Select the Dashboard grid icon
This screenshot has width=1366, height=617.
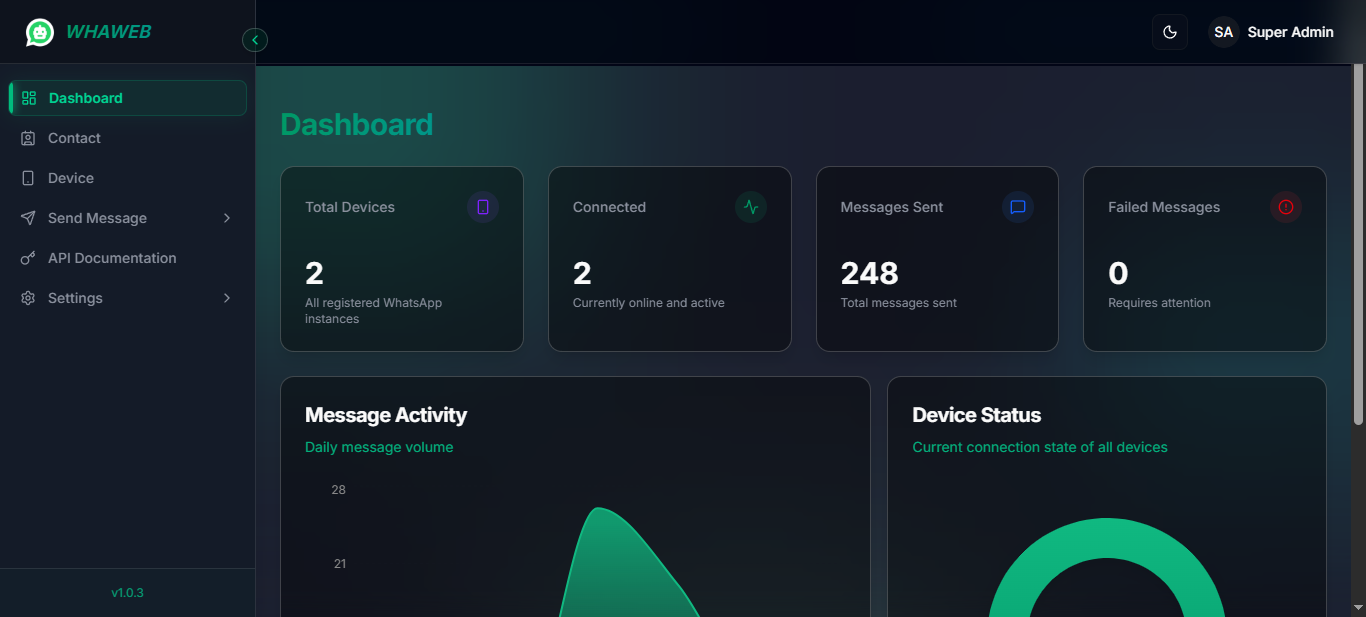pyautogui.click(x=27, y=97)
